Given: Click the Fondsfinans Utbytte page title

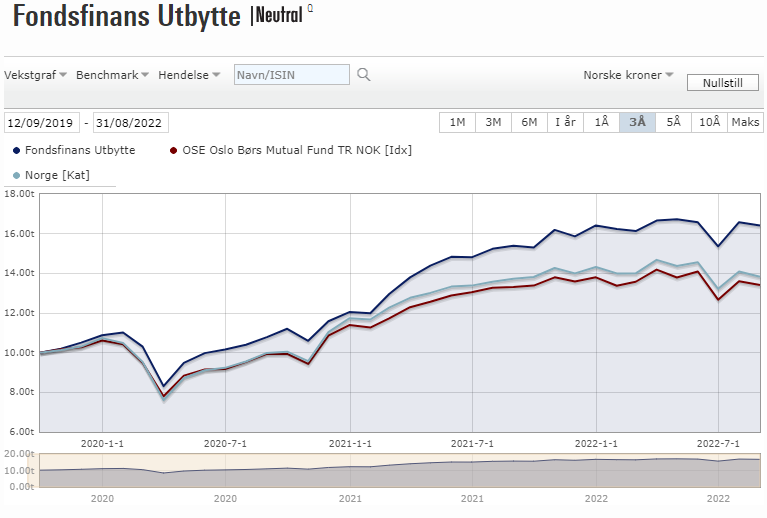Looking at the screenshot, I should (127, 16).
